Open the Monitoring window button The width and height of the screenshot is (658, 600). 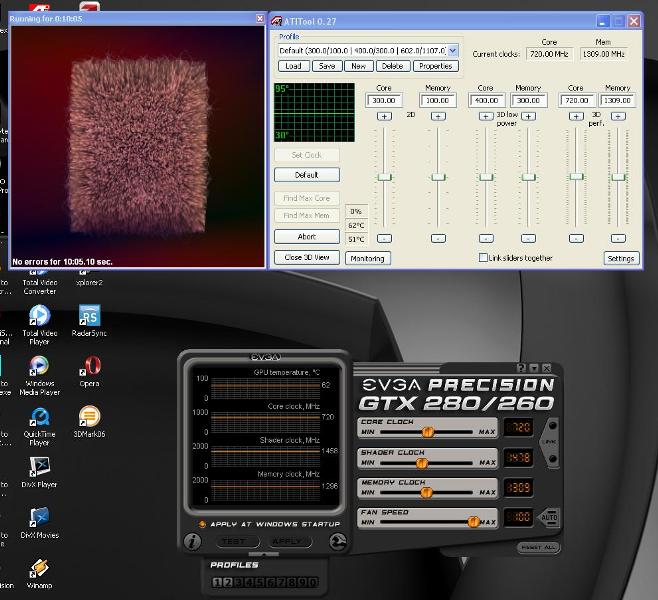coord(368,258)
